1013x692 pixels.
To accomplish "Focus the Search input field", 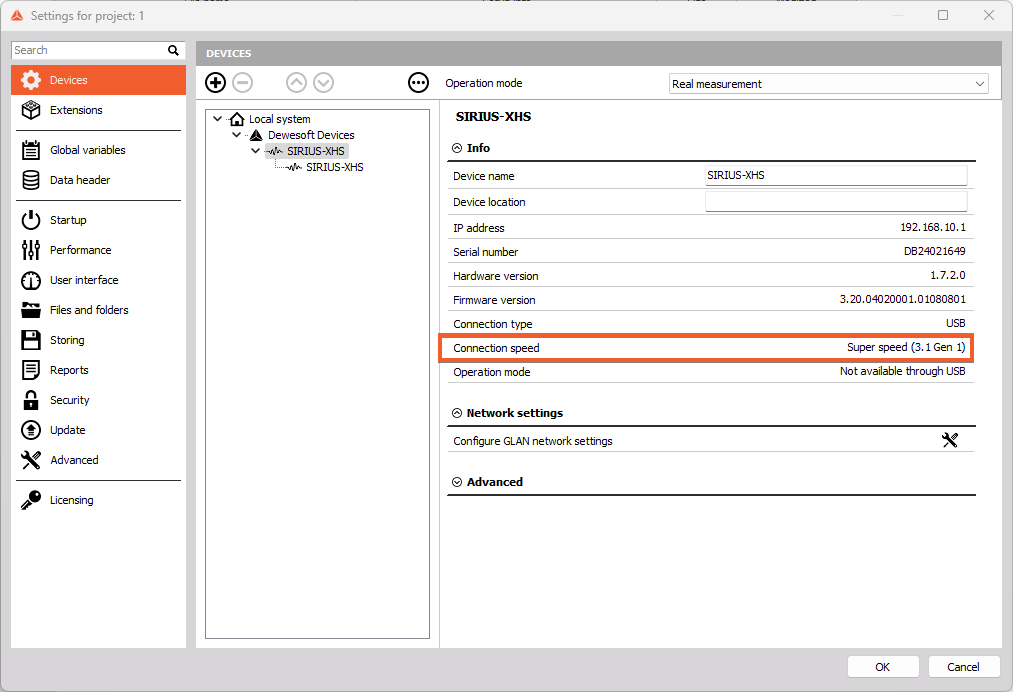I will coord(89,50).
